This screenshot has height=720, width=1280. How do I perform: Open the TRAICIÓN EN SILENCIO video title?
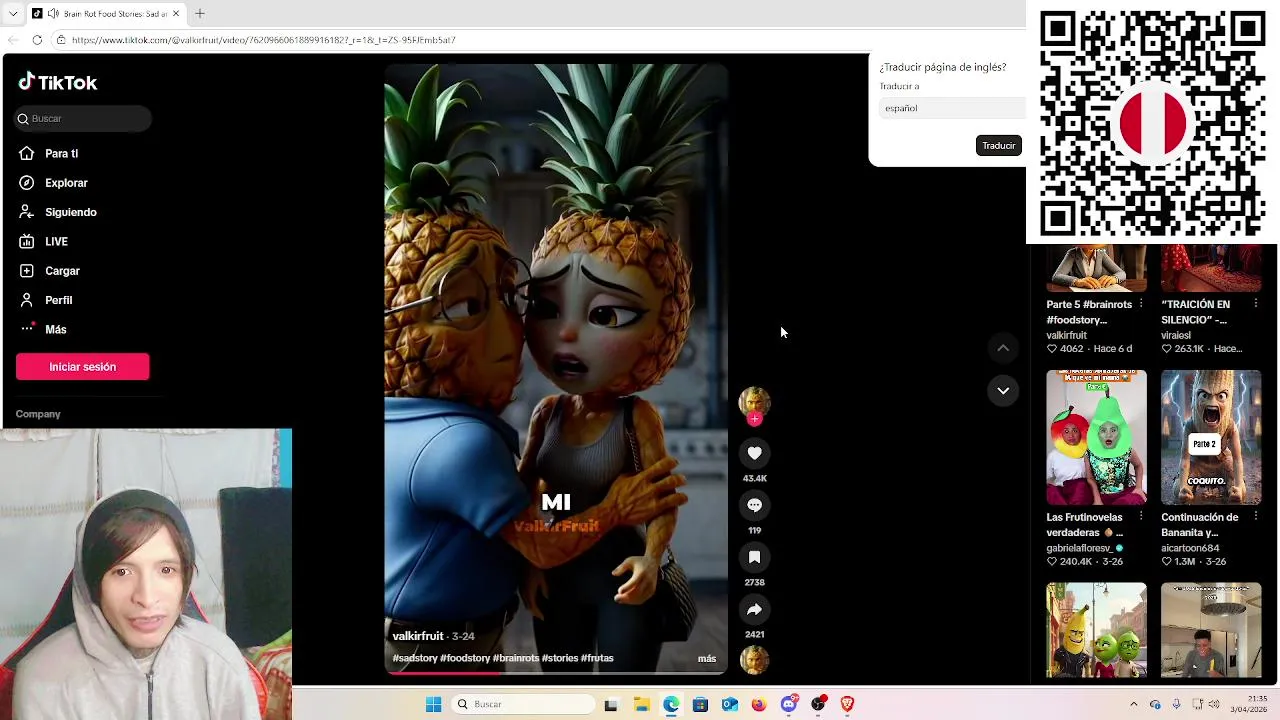pos(1196,312)
